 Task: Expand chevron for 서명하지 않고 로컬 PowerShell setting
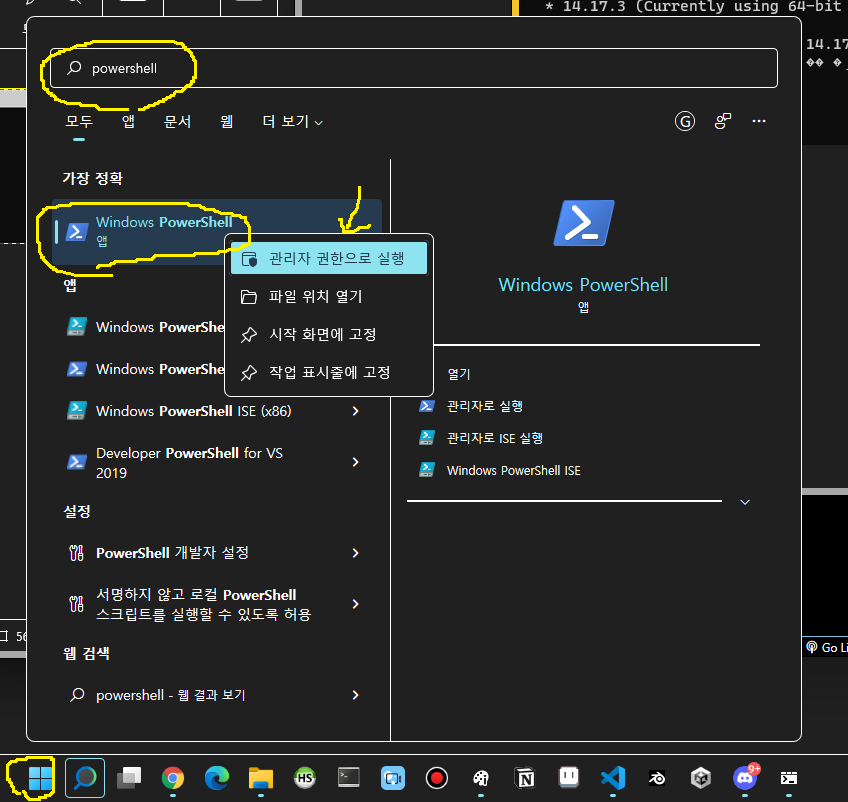coord(355,604)
